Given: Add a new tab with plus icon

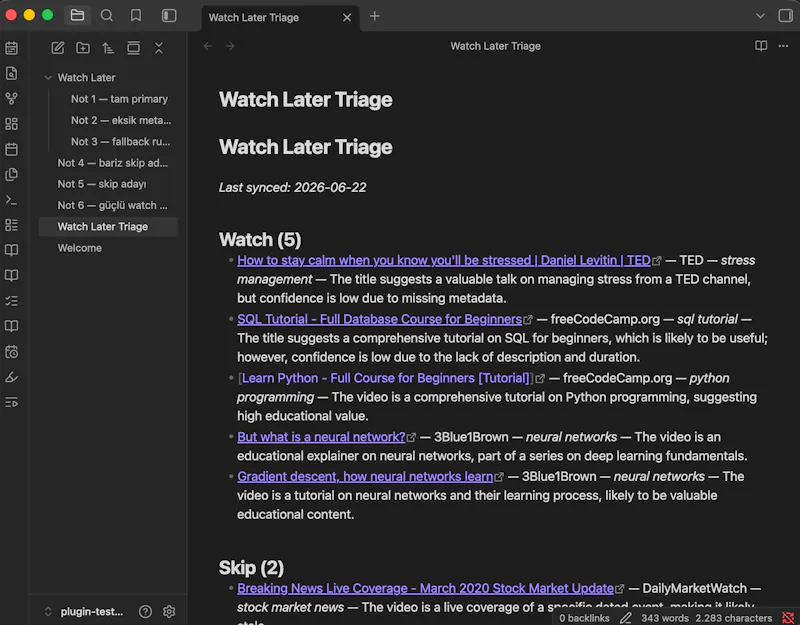Looking at the screenshot, I should click(x=374, y=16).
